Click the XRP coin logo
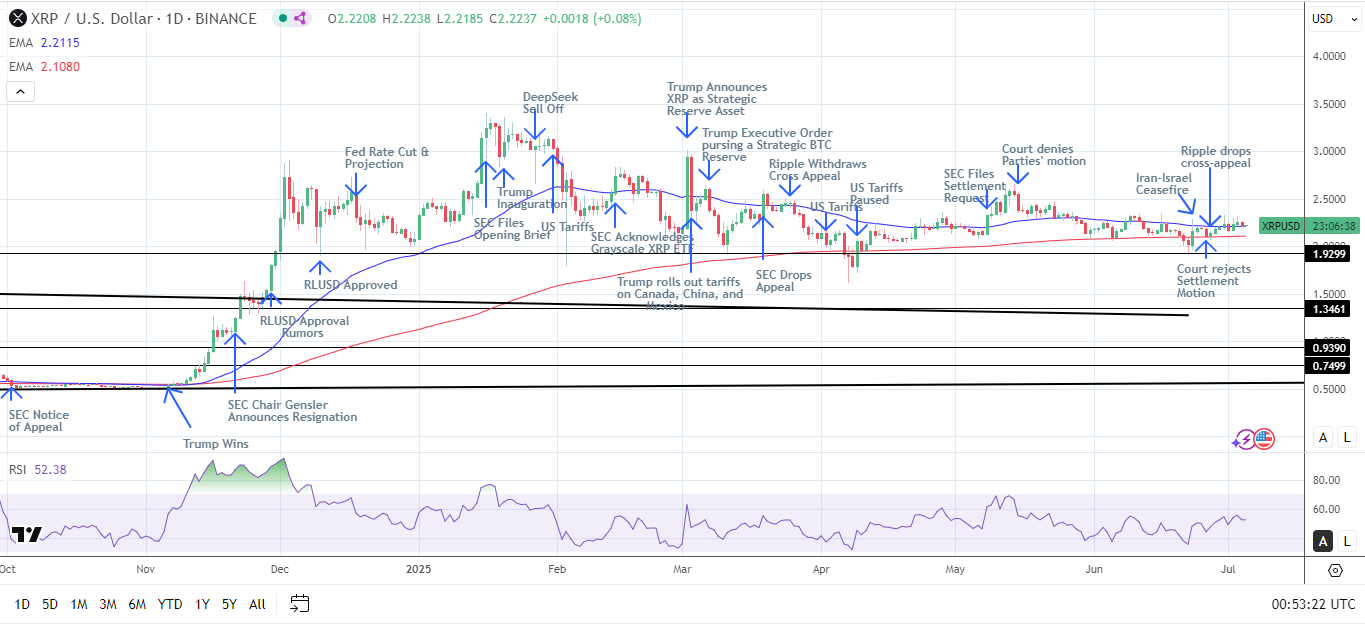The image size is (1365, 624). (16, 18)
